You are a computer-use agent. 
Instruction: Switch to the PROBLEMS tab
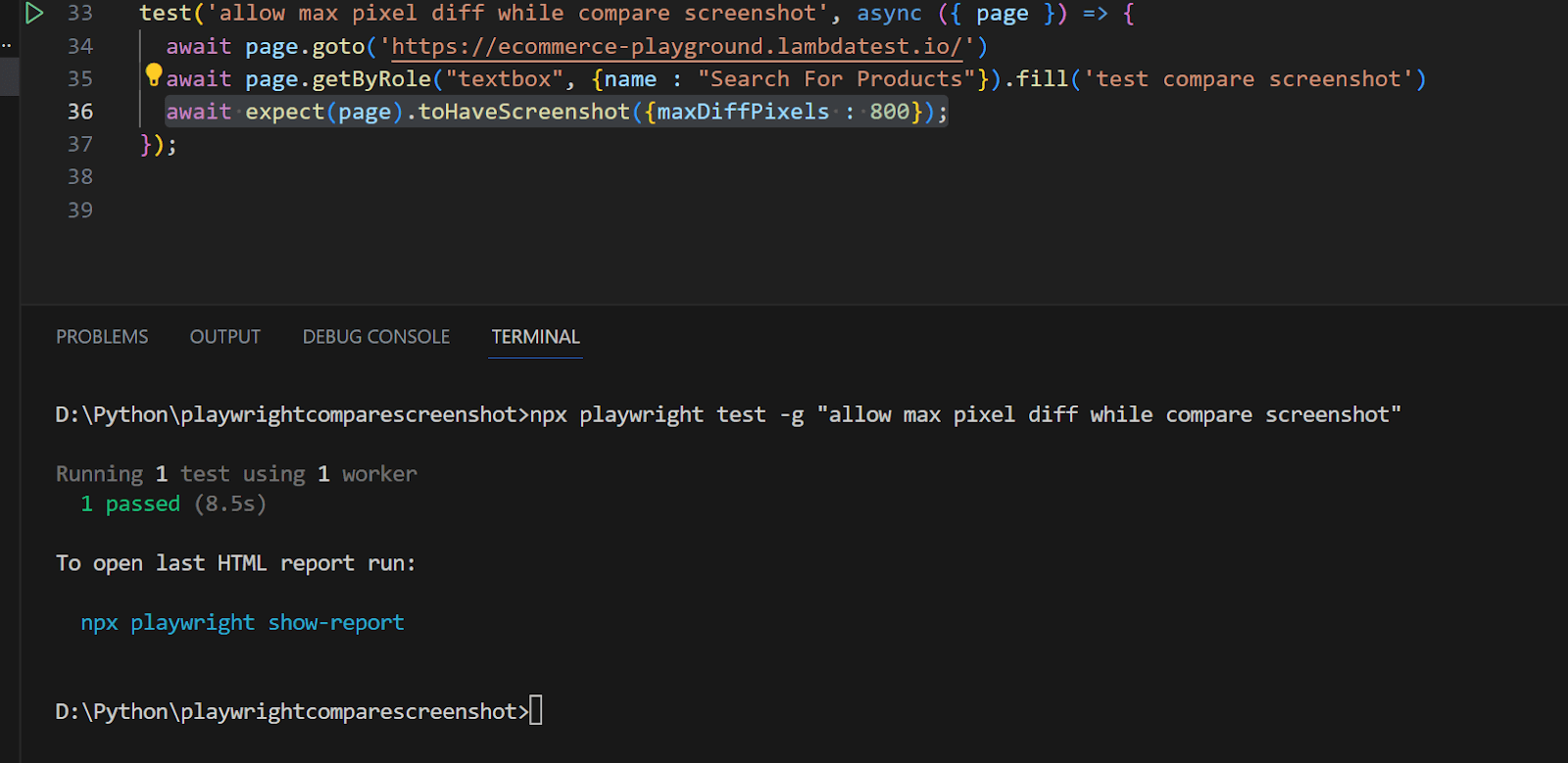click(x=102, y=336)
